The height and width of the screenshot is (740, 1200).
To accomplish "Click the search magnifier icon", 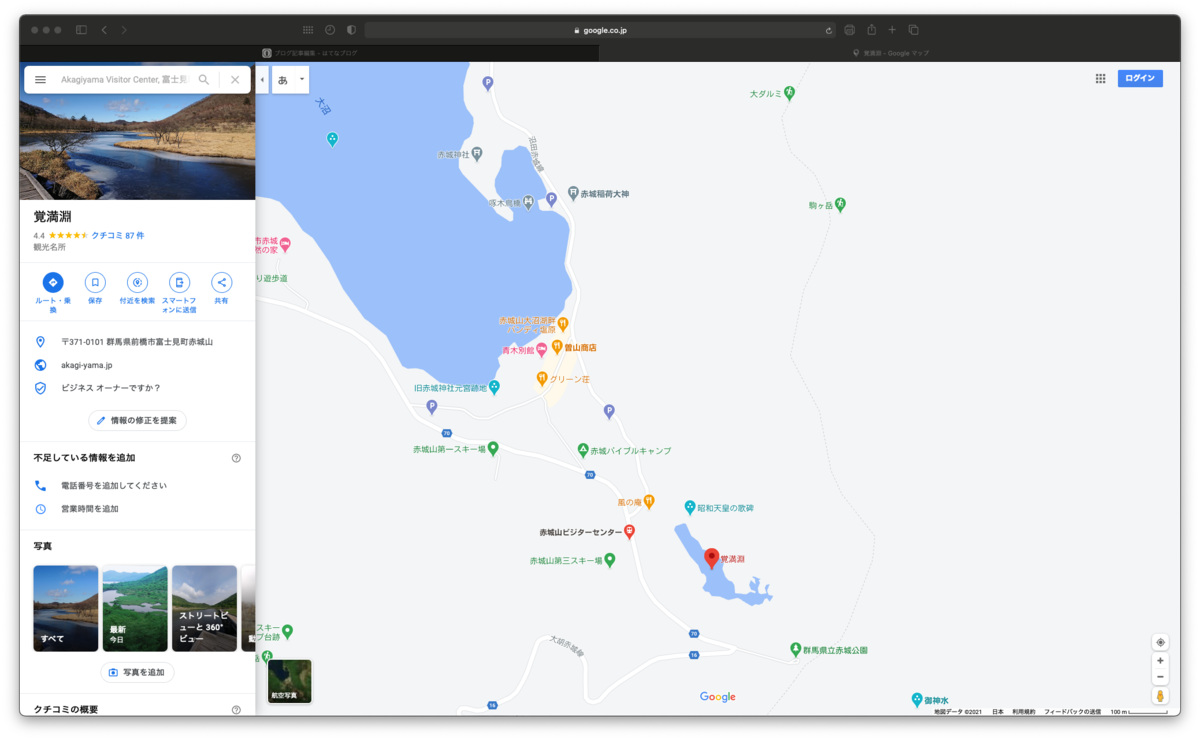I will [x=204, y=79].
